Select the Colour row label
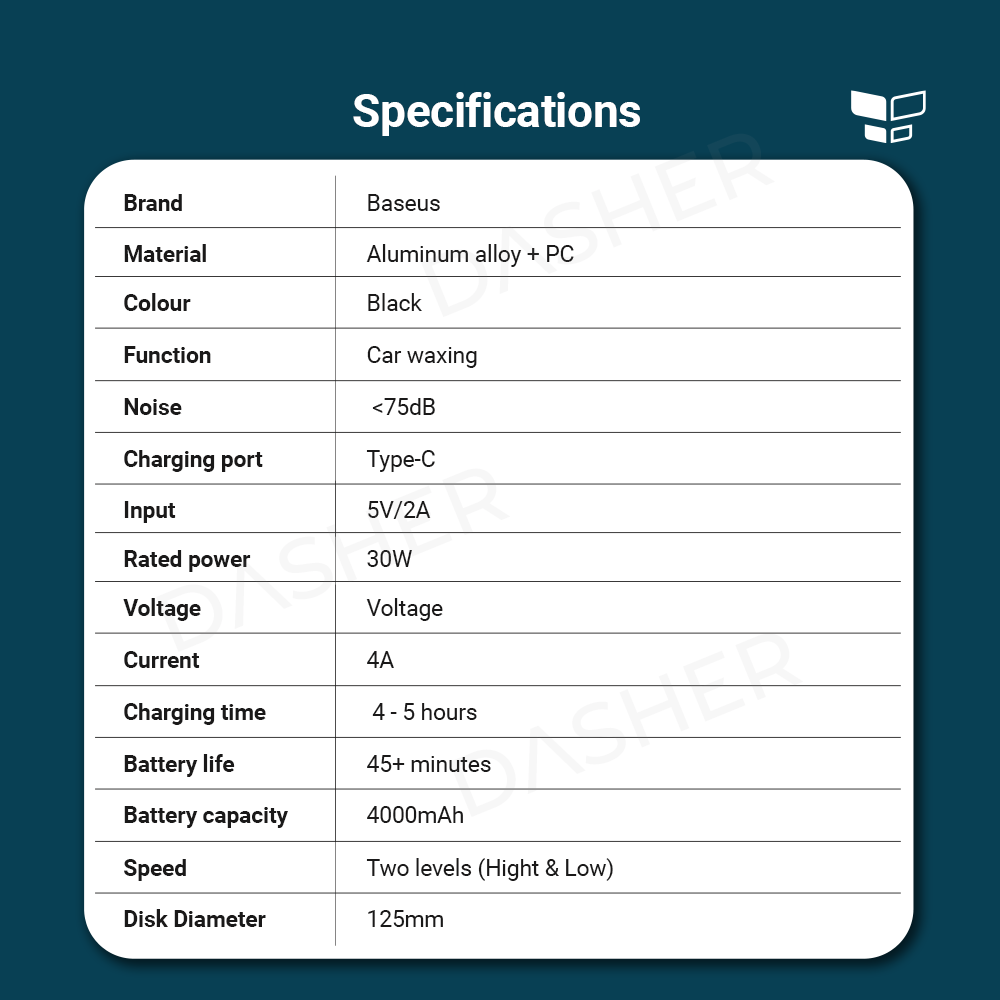The width and height of the screenshot is (1000, 1000). 157,303
